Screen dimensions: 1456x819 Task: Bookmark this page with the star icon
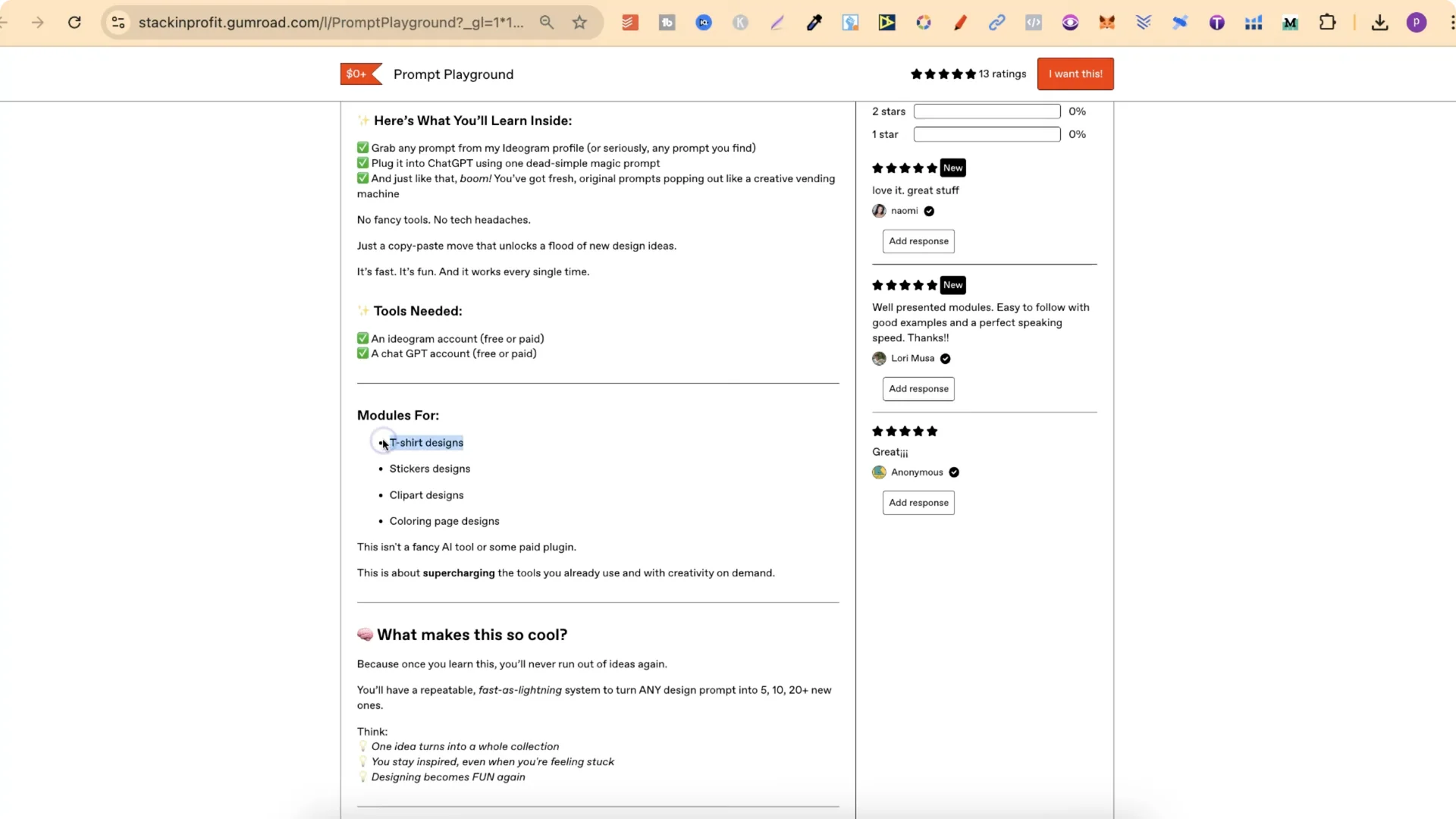pos(579,23)
